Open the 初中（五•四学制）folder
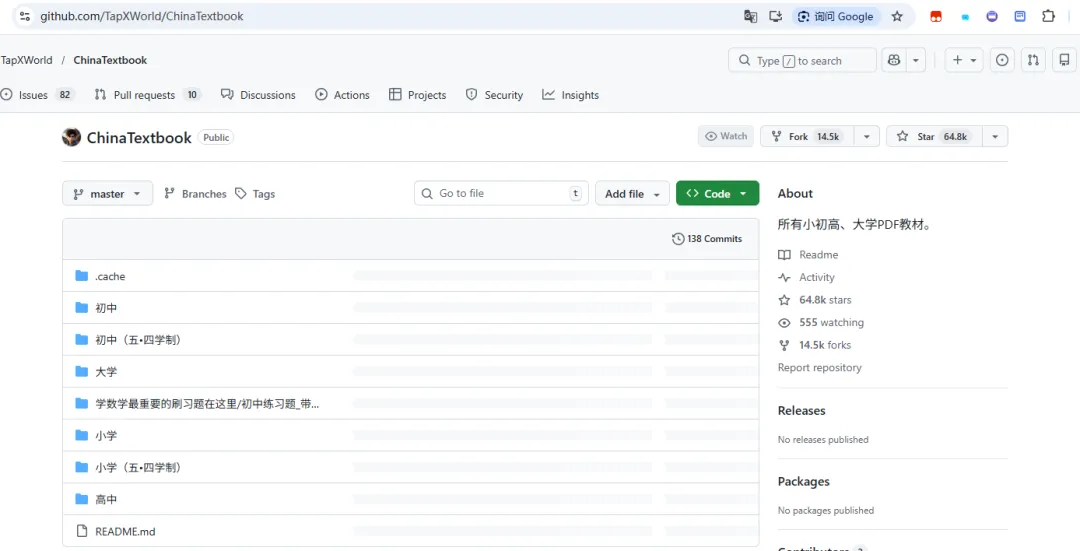The width and height of the screenshot is (1080, 551). pos(138,340)
